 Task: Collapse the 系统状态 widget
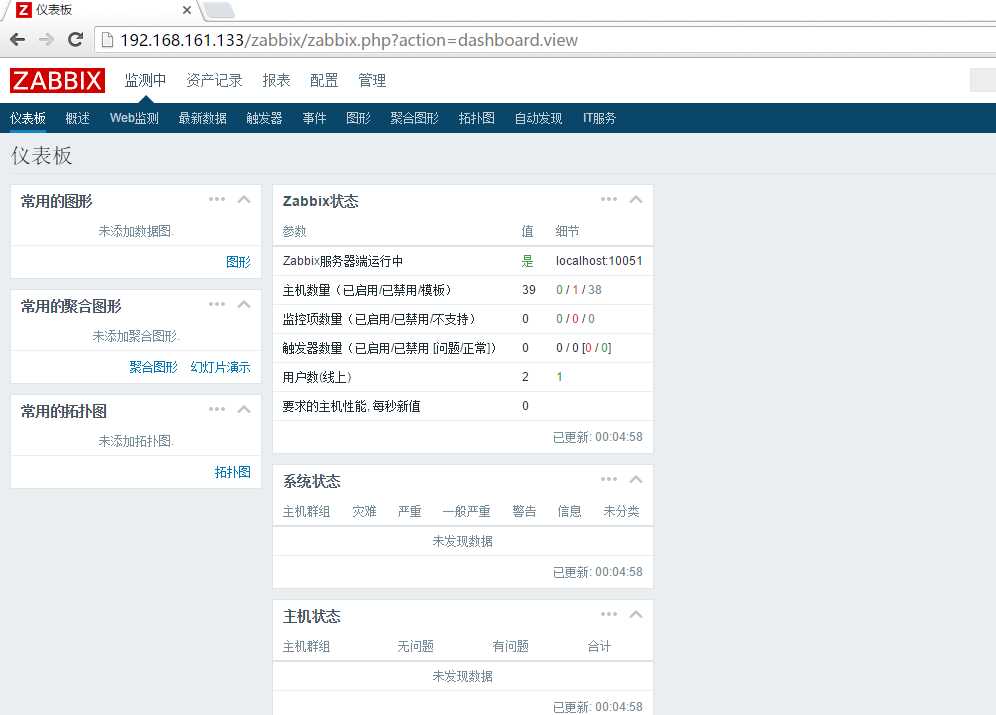tap(636, 479)
